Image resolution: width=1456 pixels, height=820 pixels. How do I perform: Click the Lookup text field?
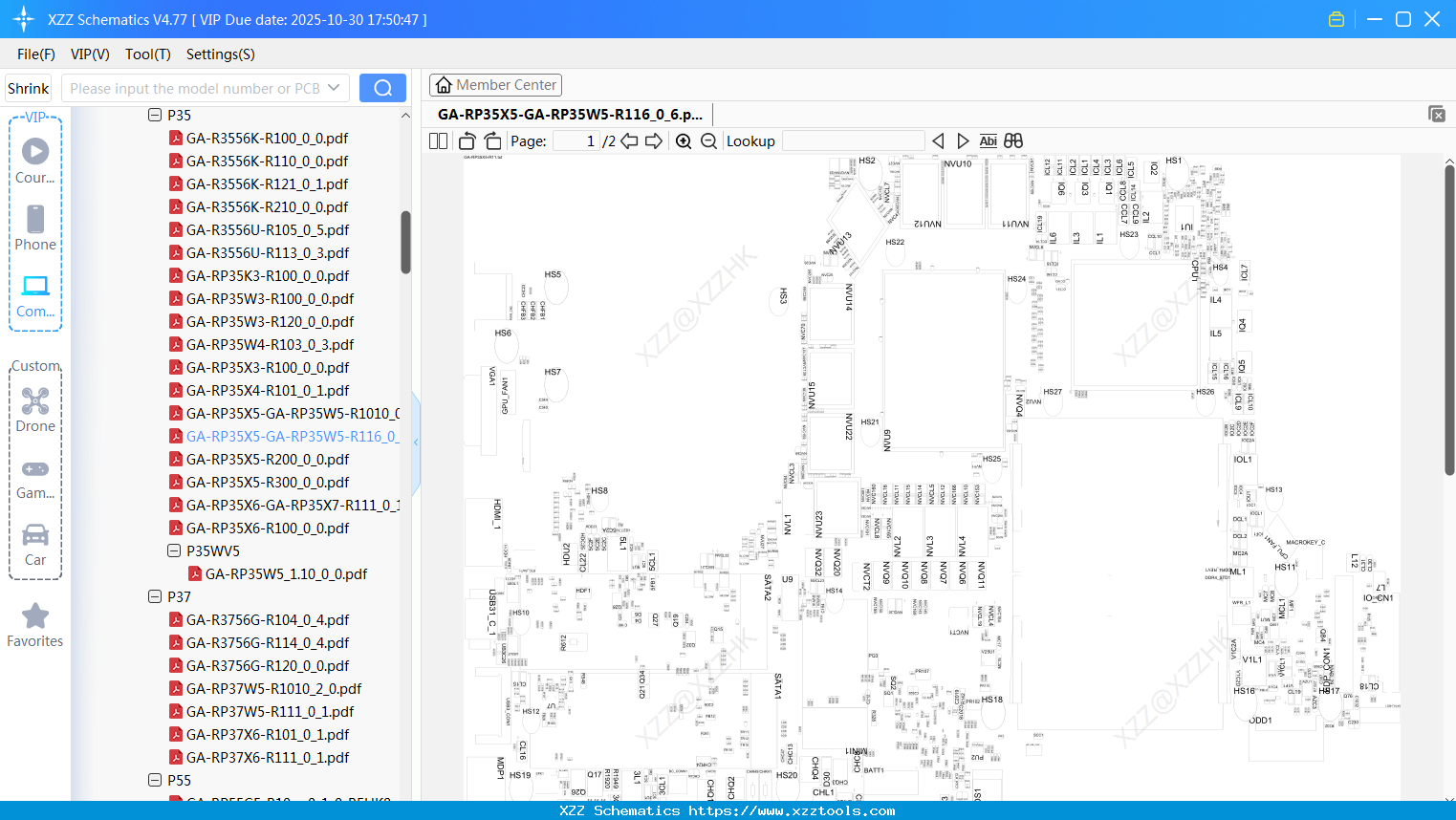click(853, 141)
